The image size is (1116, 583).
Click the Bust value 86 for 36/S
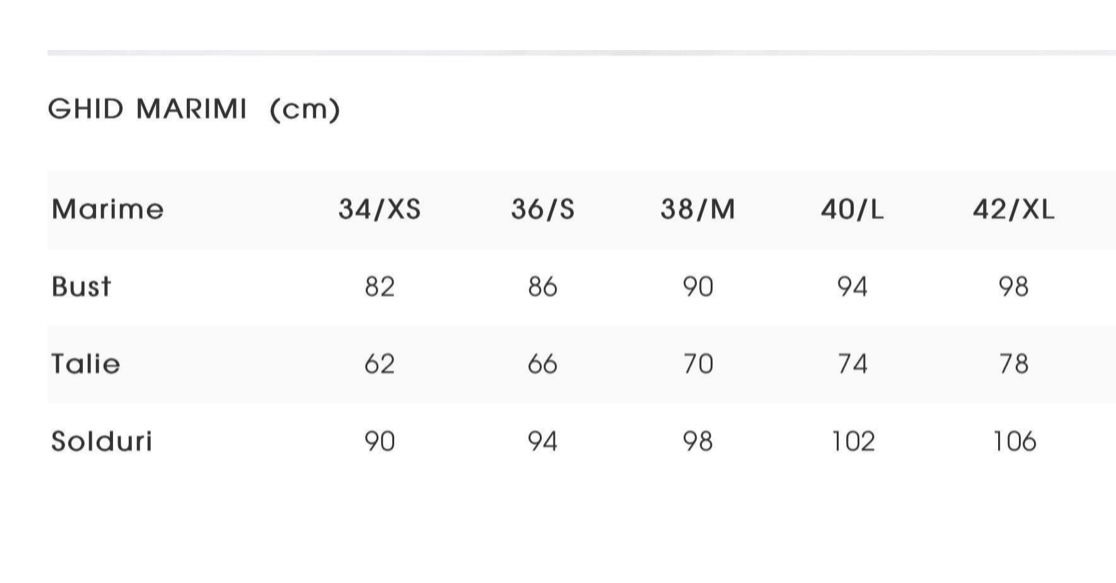coord(543,288)
